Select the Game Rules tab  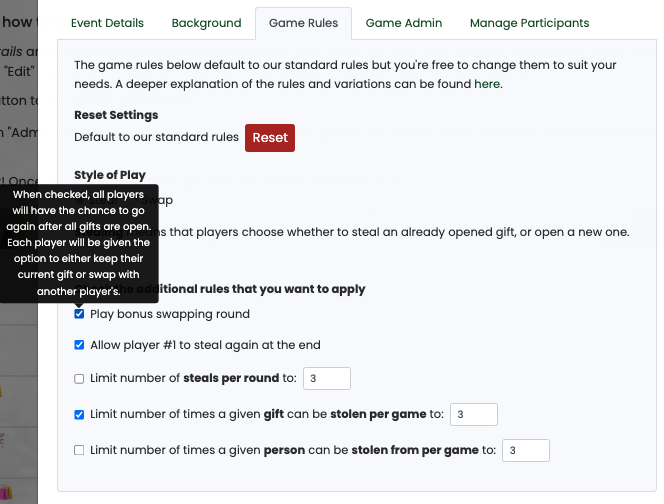click(x=303, y=23)
